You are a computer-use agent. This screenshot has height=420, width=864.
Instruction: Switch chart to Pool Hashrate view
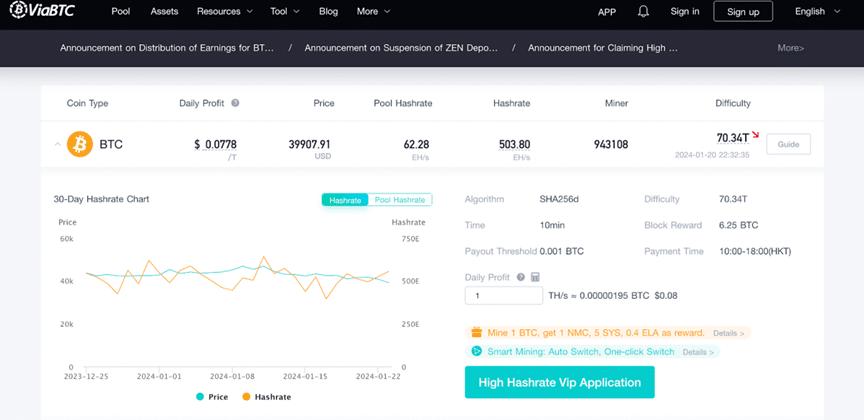[x=401, y=200]
